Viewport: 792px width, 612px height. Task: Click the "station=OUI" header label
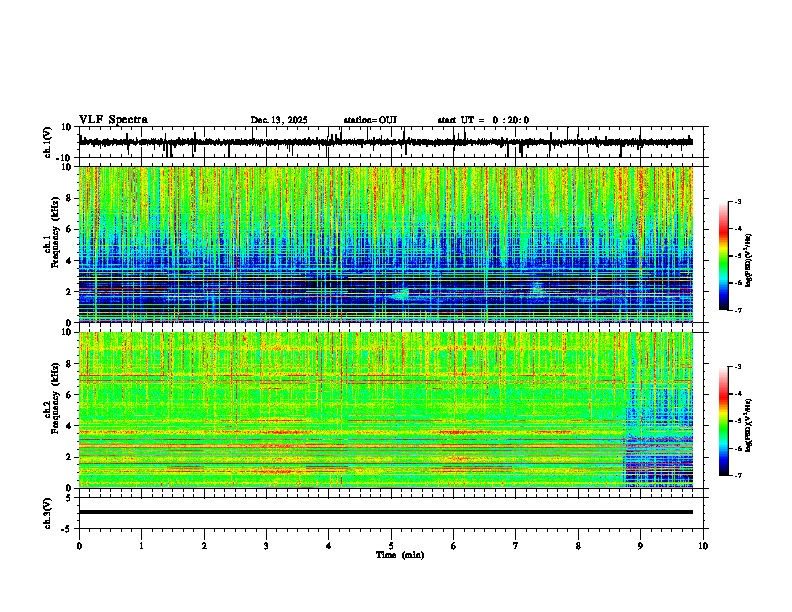[x=370, y=120]
